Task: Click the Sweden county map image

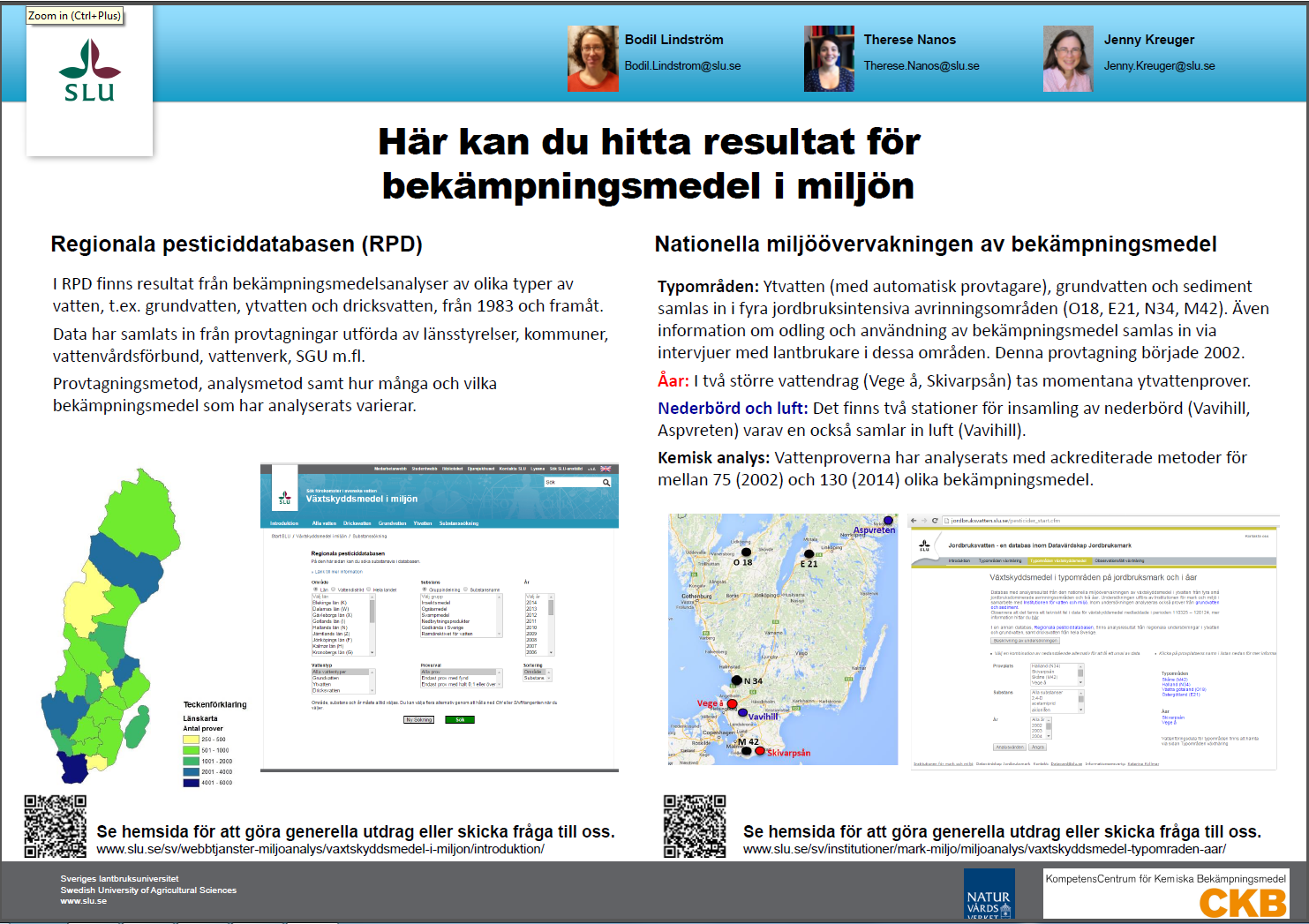Action: click(x=112, y=626)
